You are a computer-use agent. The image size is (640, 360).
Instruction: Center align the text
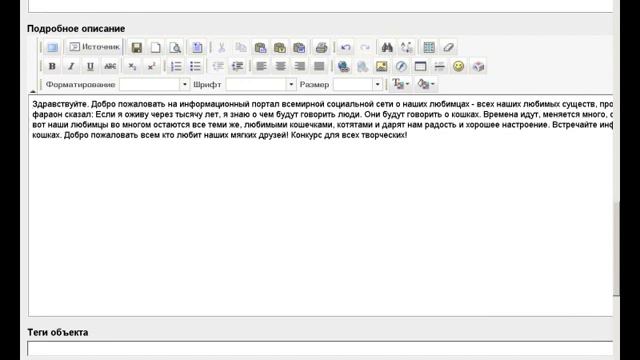[x=280, y=66]
